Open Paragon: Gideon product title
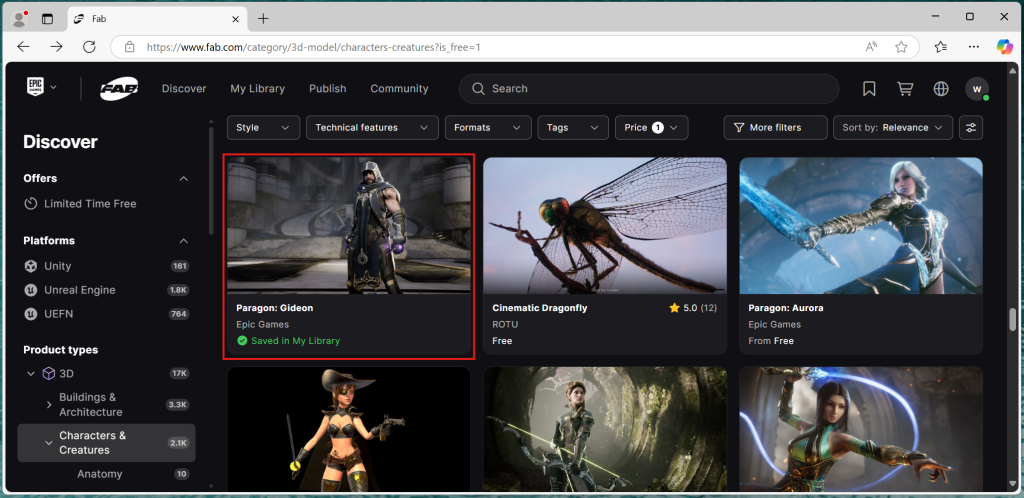1024x498 pixels. (274, 308)
